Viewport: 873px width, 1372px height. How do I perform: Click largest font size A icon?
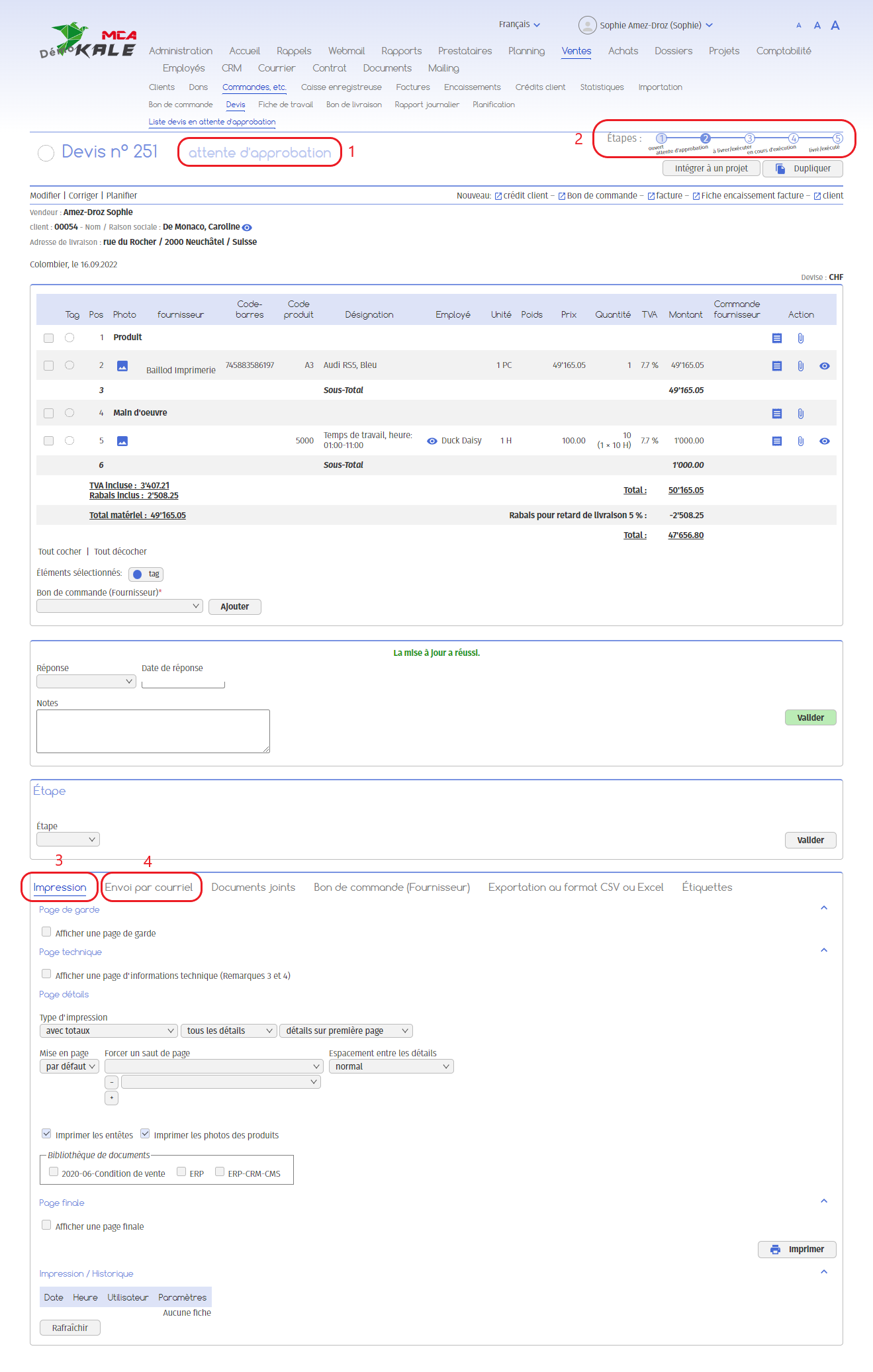point(835,25)
